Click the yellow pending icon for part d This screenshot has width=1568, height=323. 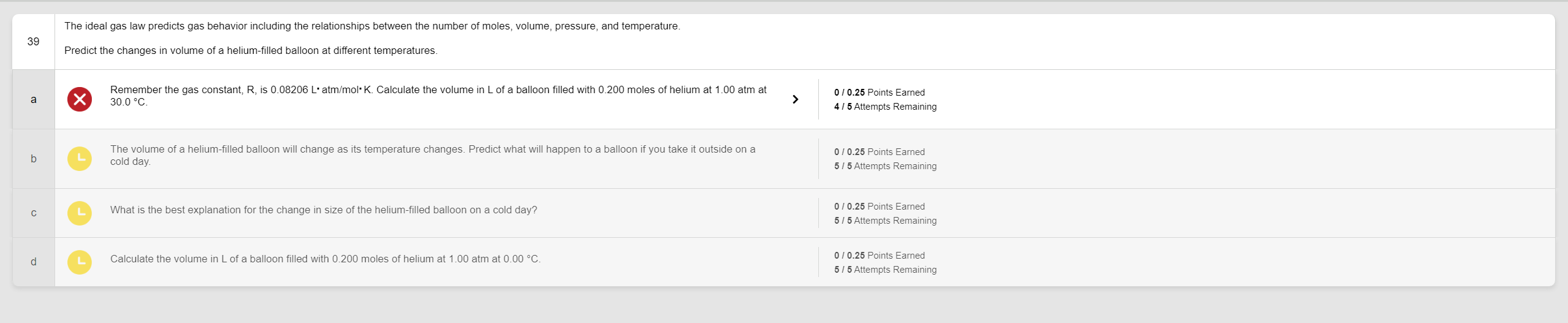pos(80,262)
